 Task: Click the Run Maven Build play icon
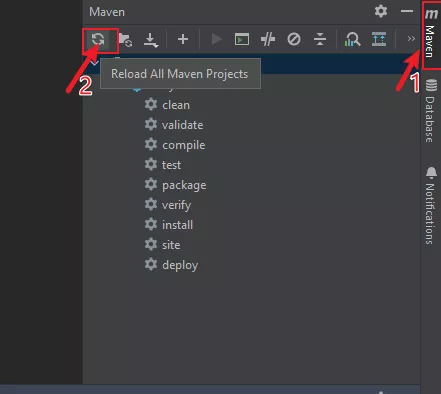click(x=217, y=39)
